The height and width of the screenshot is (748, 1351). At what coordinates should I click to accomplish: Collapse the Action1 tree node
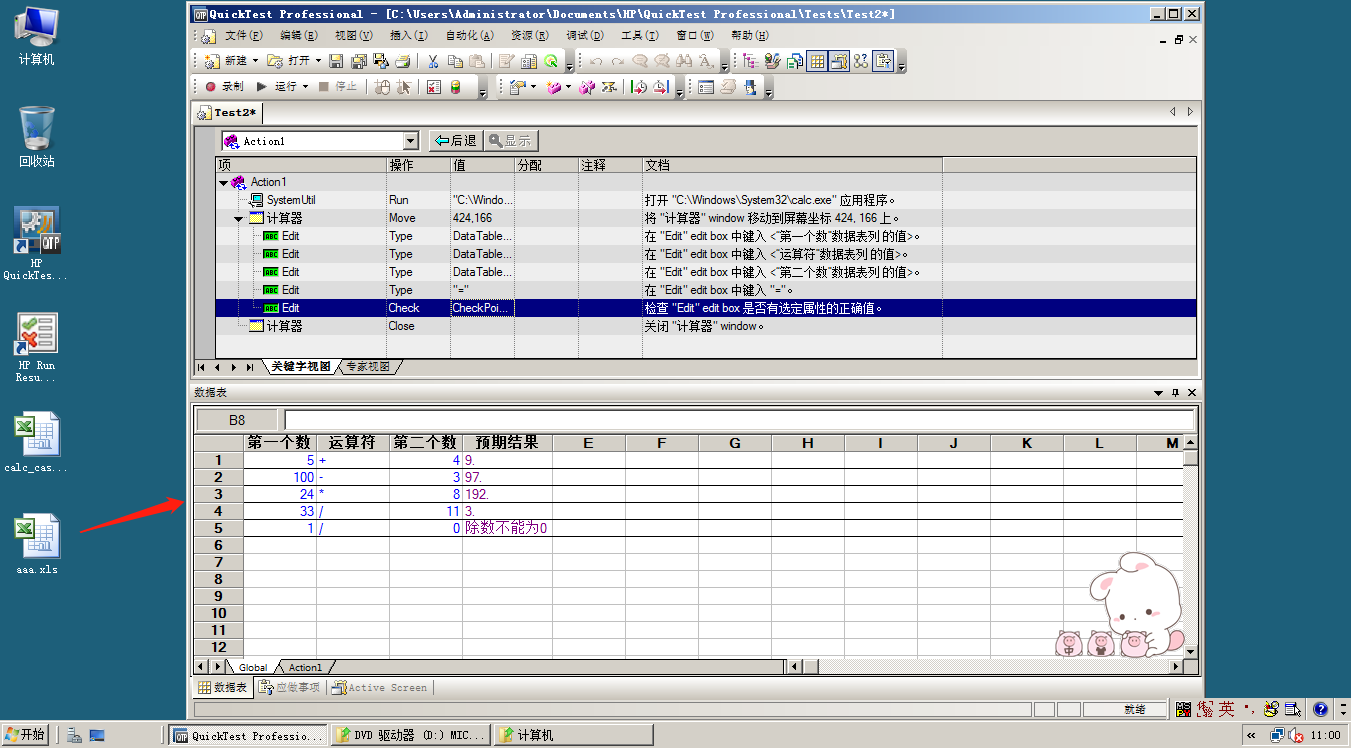223,183
